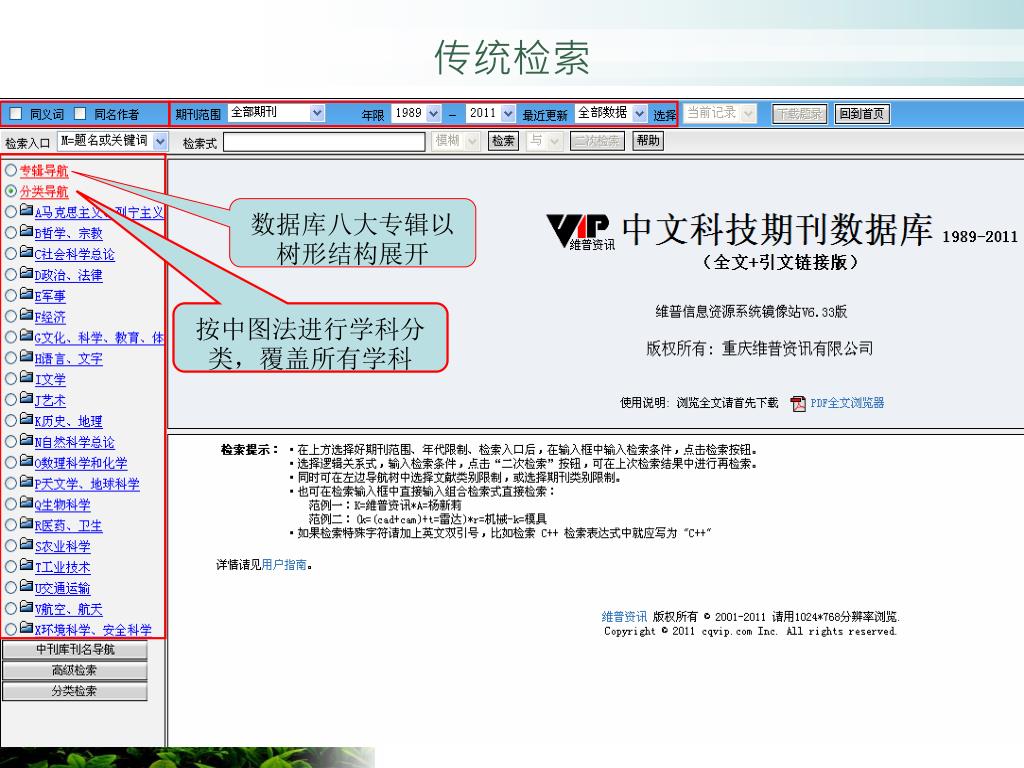Open the R医药、卫生 category link
The height and width of the screenshot is (768, 1024).
(x=69, y=526)
